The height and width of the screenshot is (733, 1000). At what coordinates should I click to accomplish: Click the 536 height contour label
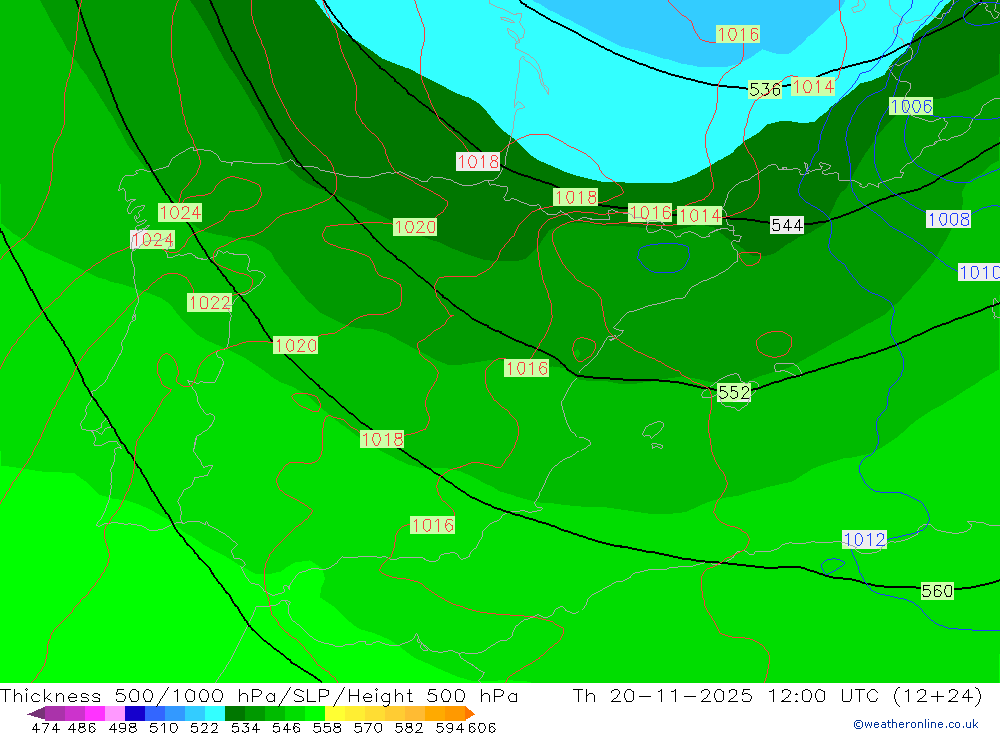point(765,90)
